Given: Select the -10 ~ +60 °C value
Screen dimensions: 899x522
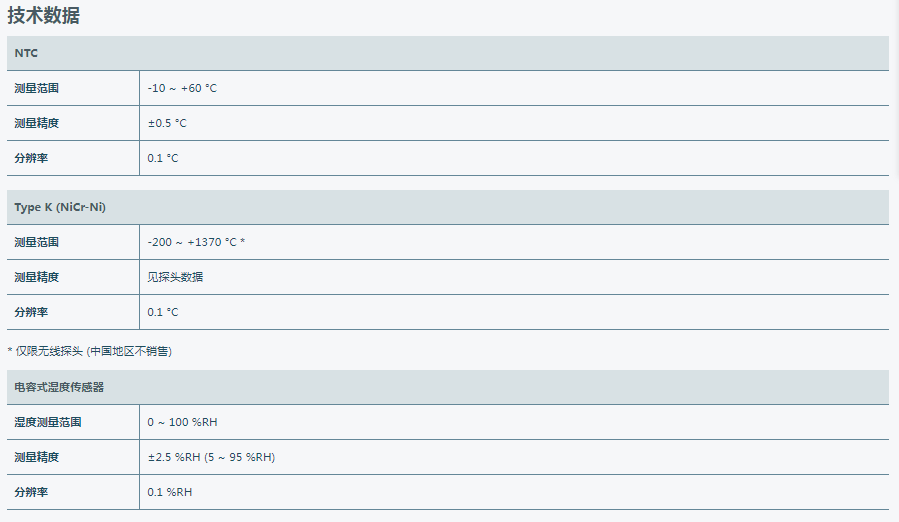Looking at the screenshot, I should point(182,88).
